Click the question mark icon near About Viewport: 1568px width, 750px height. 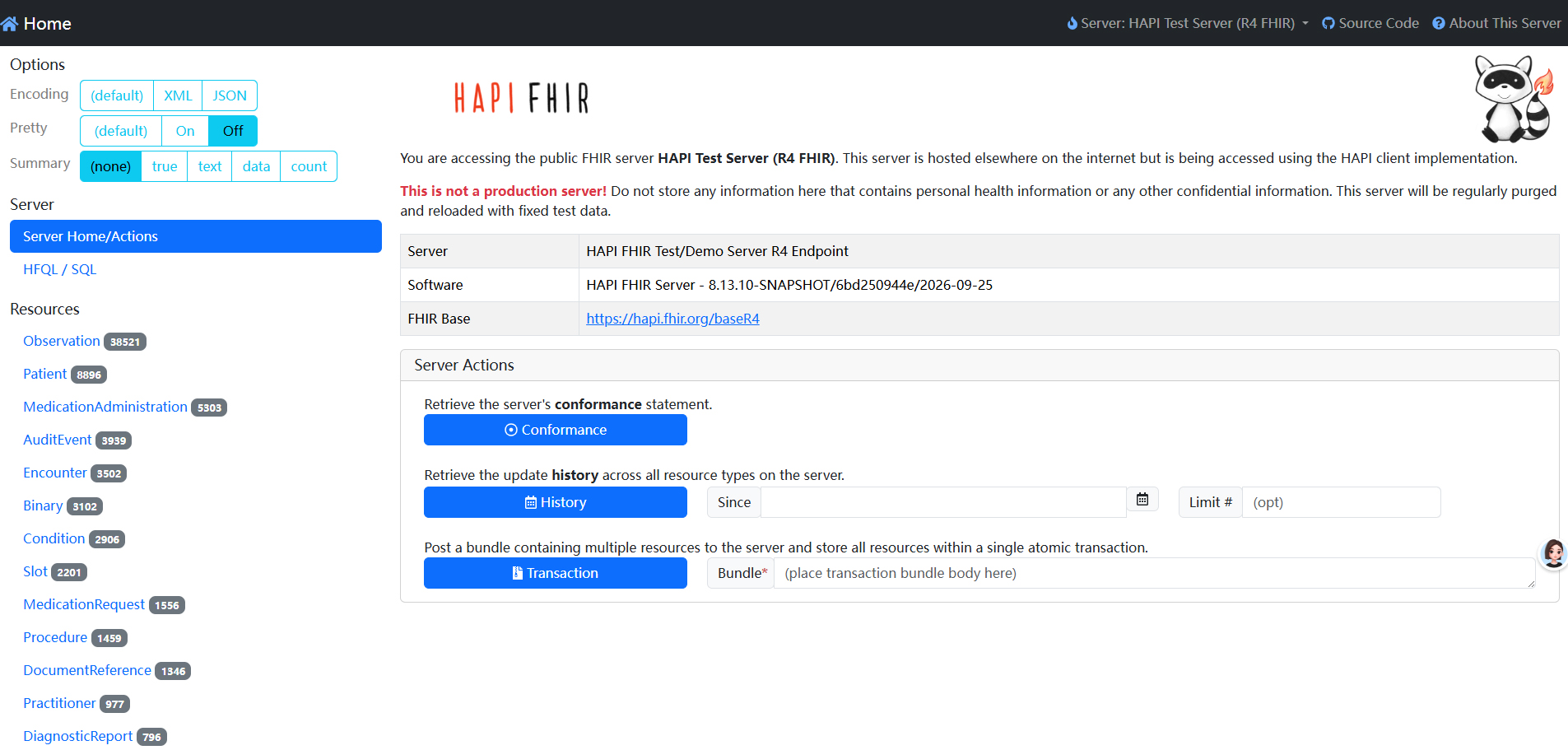tap(1439, 23)
